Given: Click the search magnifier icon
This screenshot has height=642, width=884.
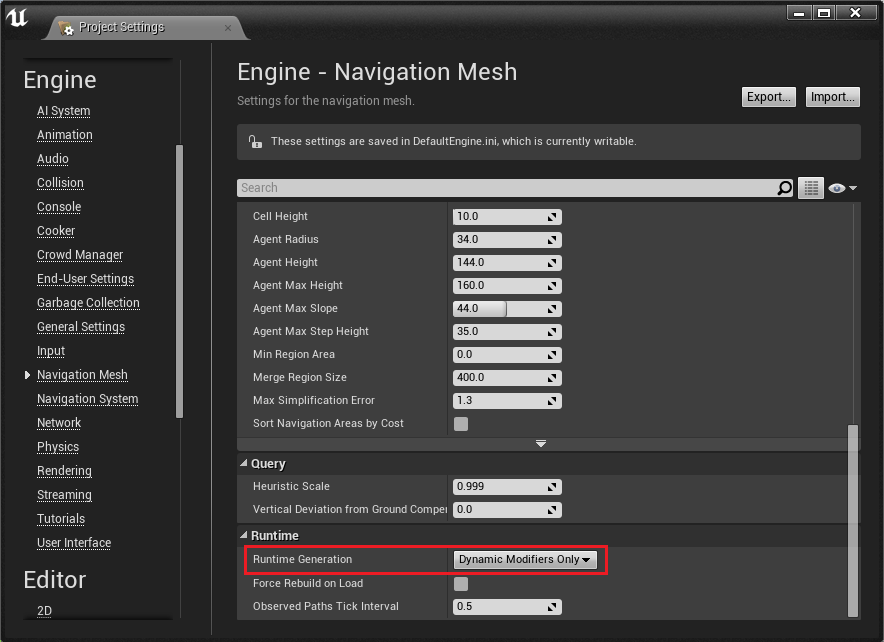Looking at the screenshot, I should (784, 188).
